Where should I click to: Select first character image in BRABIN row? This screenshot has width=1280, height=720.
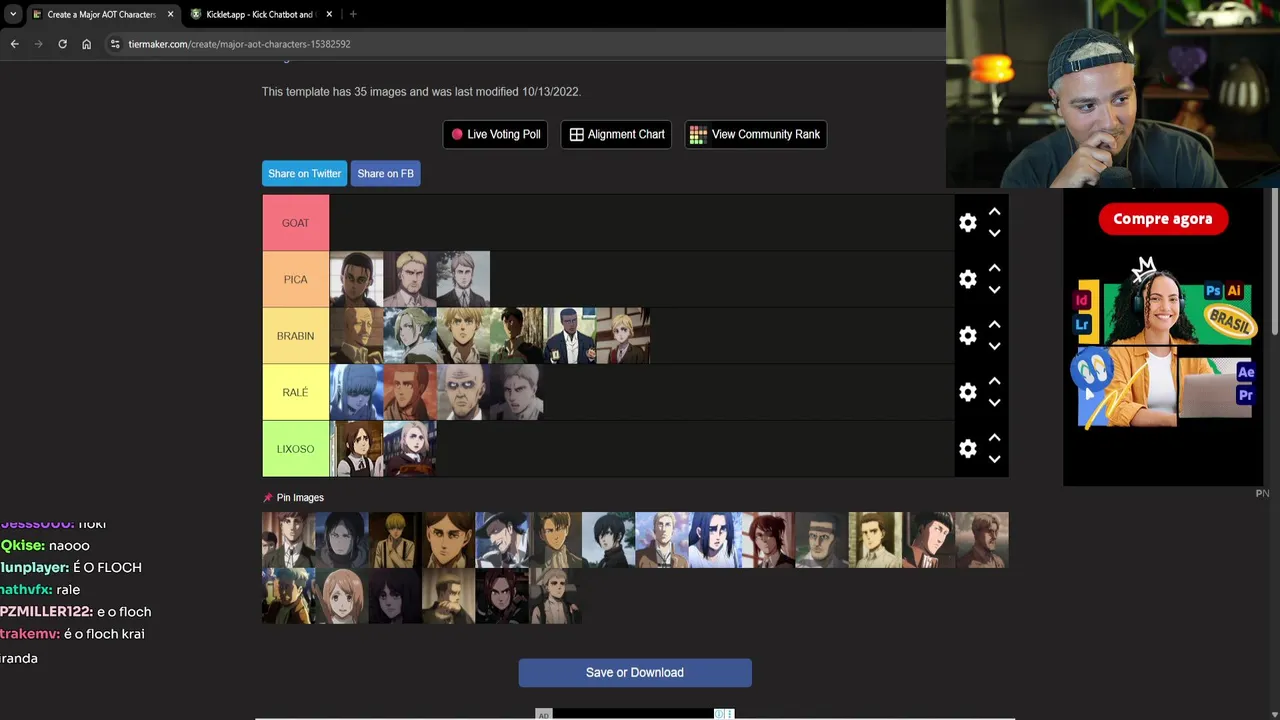coord(356,336)
